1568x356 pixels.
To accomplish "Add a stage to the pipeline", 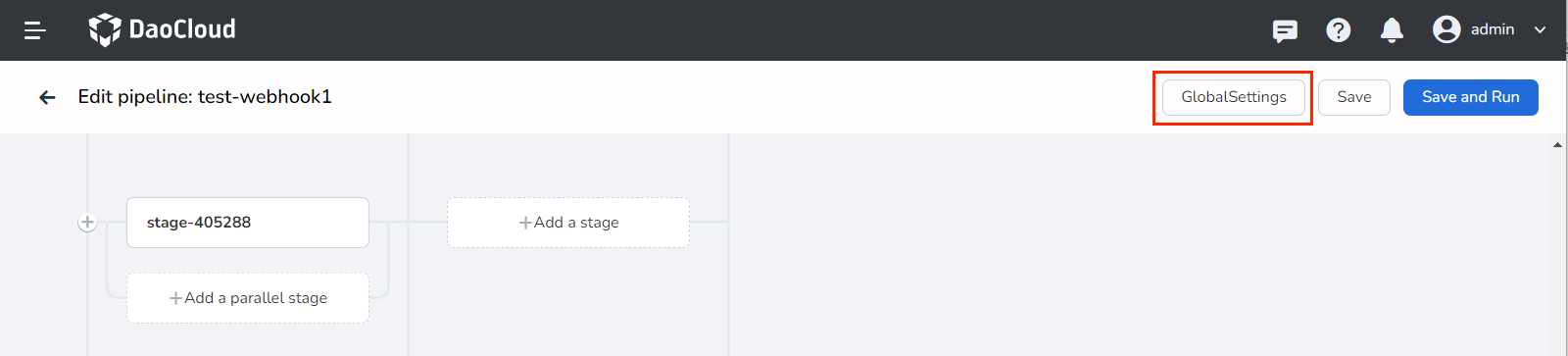I will 568,223.
